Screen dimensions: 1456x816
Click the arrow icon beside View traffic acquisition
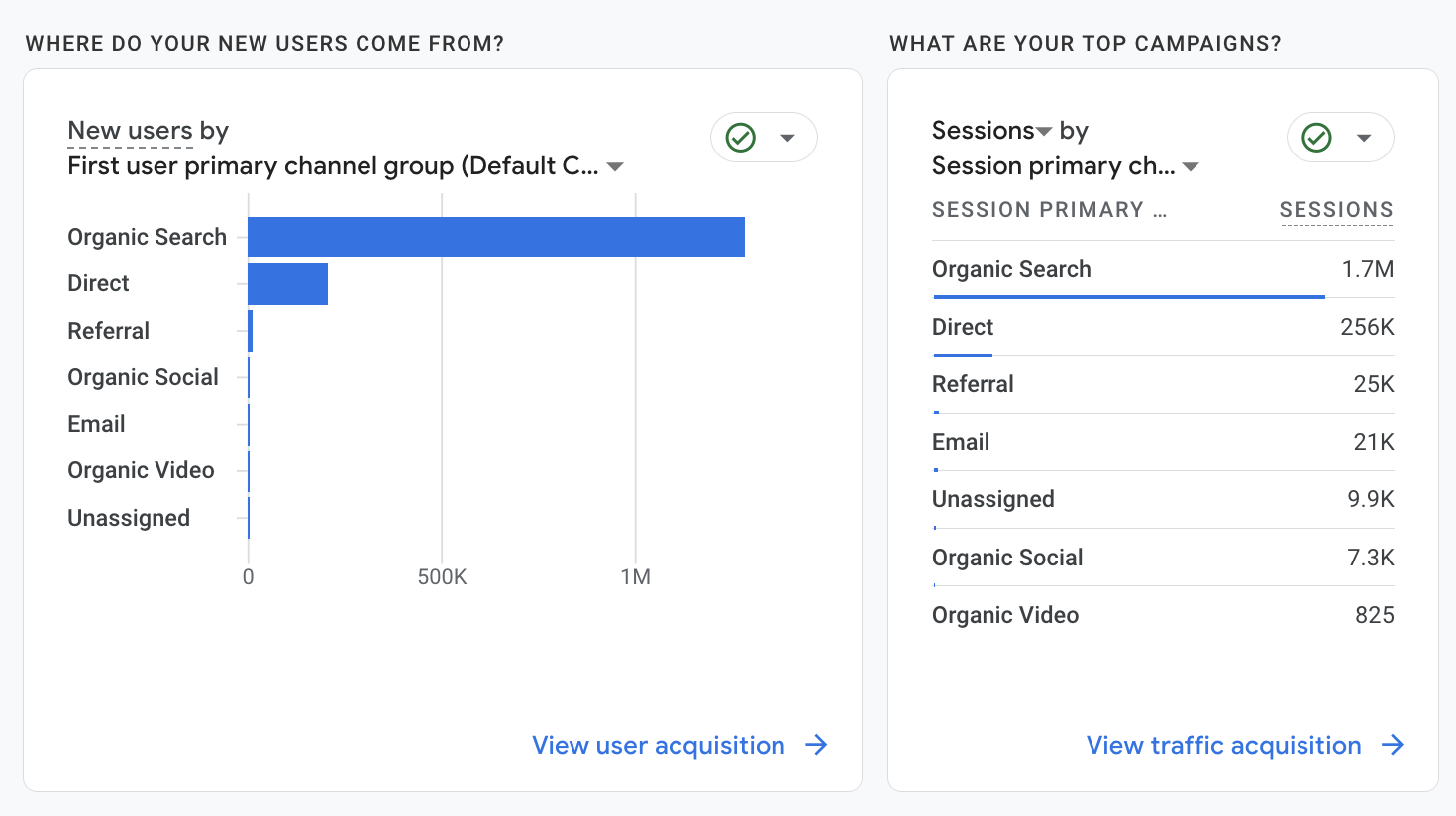click(x=1394, y=745)
